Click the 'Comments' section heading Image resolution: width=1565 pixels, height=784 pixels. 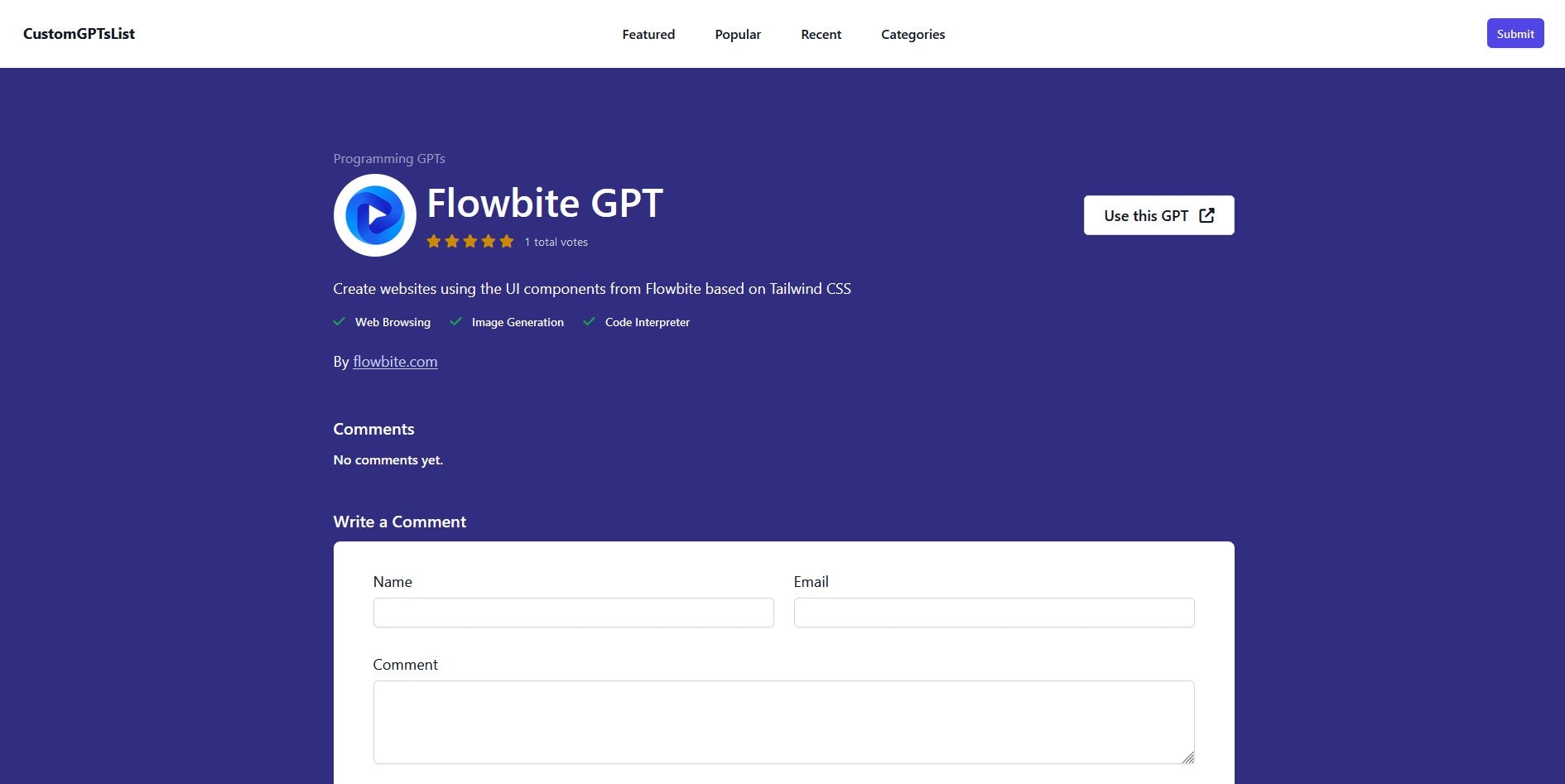click(373, 429)
